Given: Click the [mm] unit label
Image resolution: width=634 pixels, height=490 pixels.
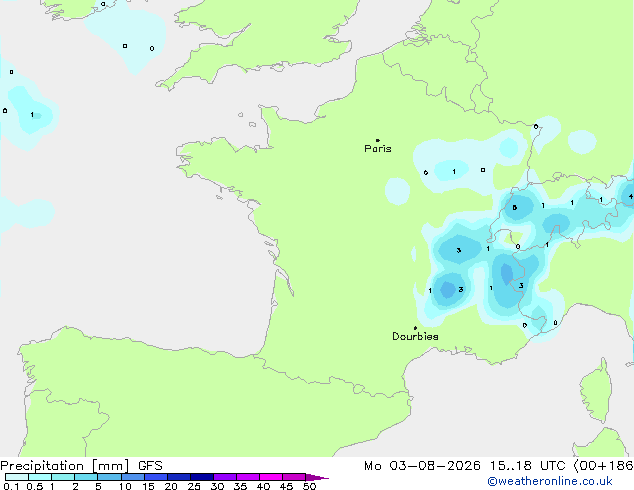Looking at the screenshot, I should point(110,466).
